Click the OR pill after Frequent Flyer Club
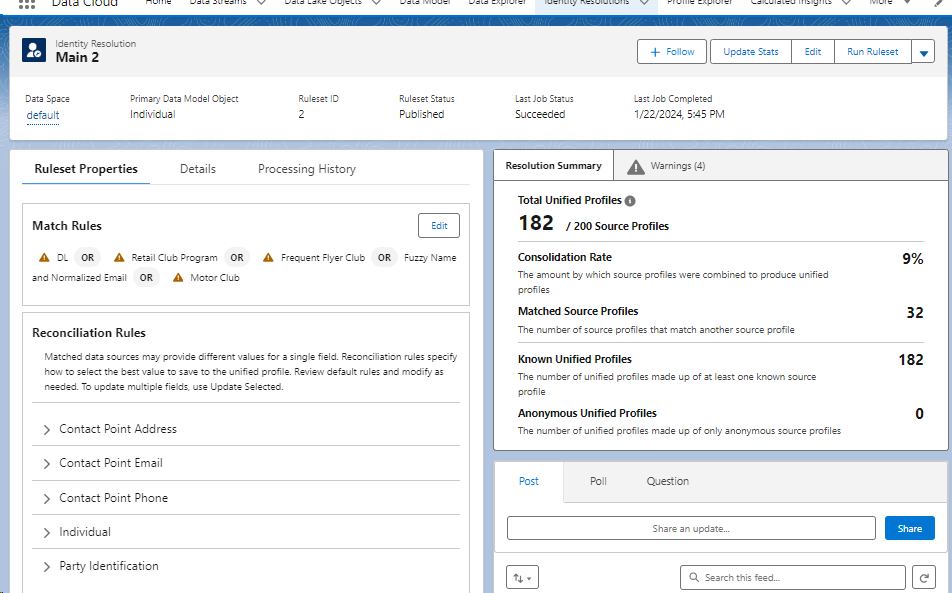This screenshot has width=952, height=593. [384, 258]
